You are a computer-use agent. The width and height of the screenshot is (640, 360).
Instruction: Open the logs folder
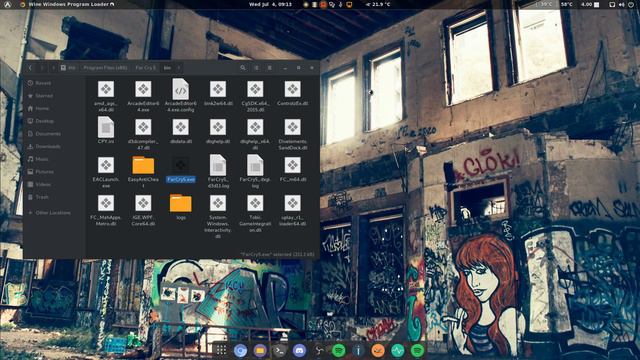(x=180, y=203)
